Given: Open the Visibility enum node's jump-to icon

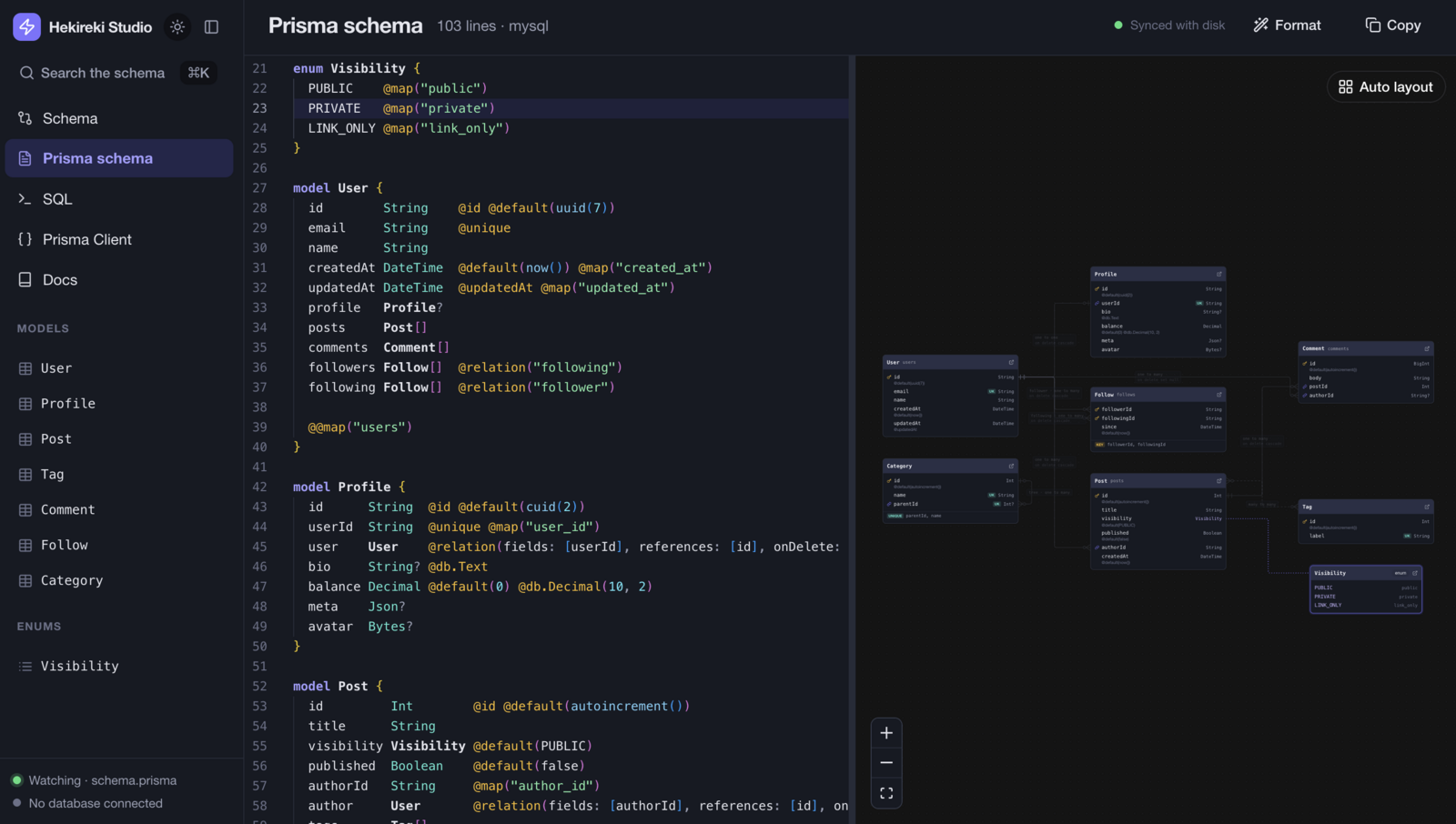Looking at the screenshot, I should (x=1415, y=573).
